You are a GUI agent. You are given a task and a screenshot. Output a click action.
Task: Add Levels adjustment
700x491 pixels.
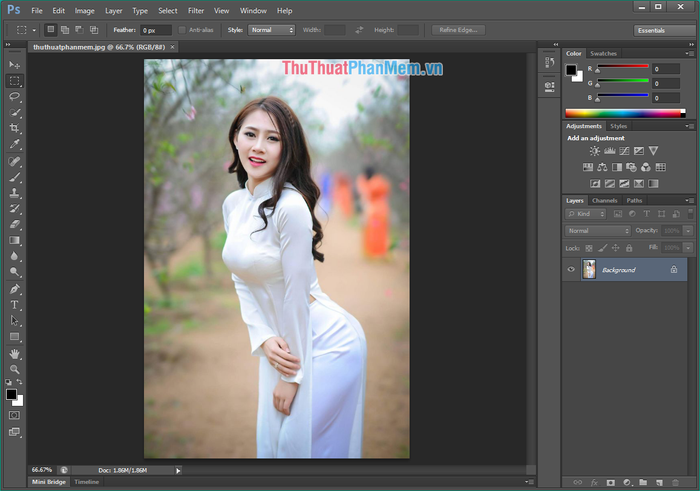click(x=609, y=151)
